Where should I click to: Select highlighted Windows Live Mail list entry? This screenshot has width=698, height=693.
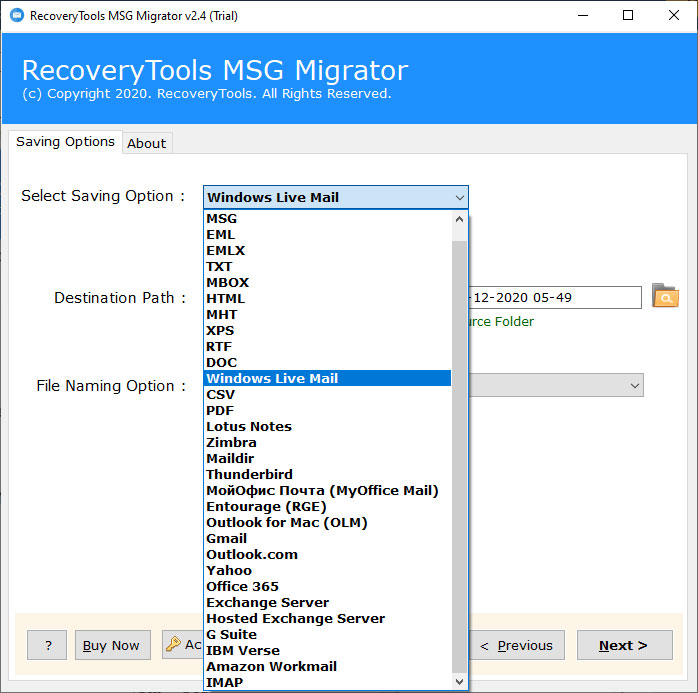pyautogui.click(x=327, y=378)
